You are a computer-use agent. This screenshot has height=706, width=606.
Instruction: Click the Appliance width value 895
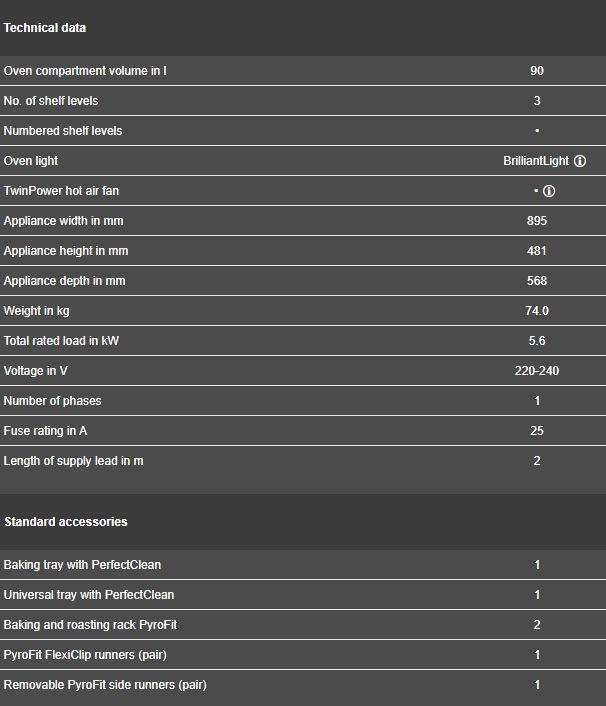click(537, 221)
